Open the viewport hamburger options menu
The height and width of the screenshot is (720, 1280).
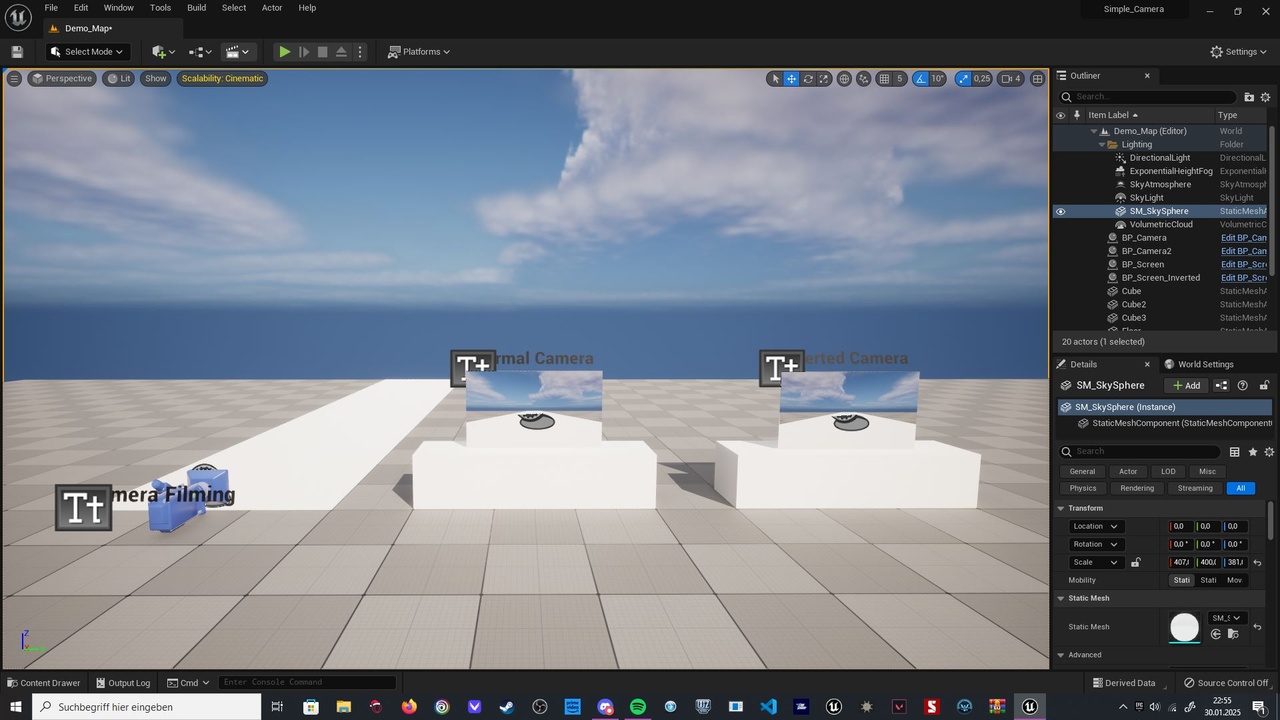point(14,79)
